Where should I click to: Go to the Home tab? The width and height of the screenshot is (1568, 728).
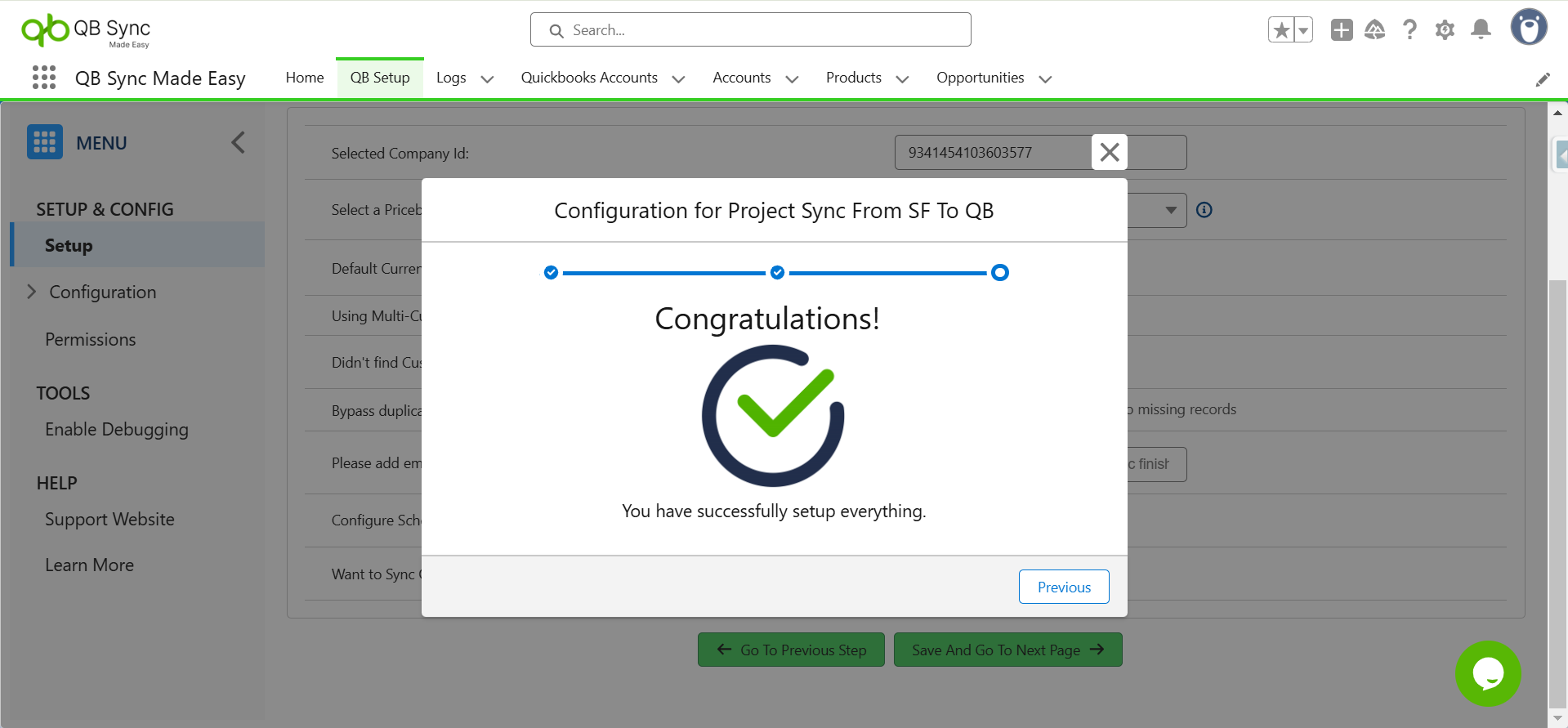(305, 78)
